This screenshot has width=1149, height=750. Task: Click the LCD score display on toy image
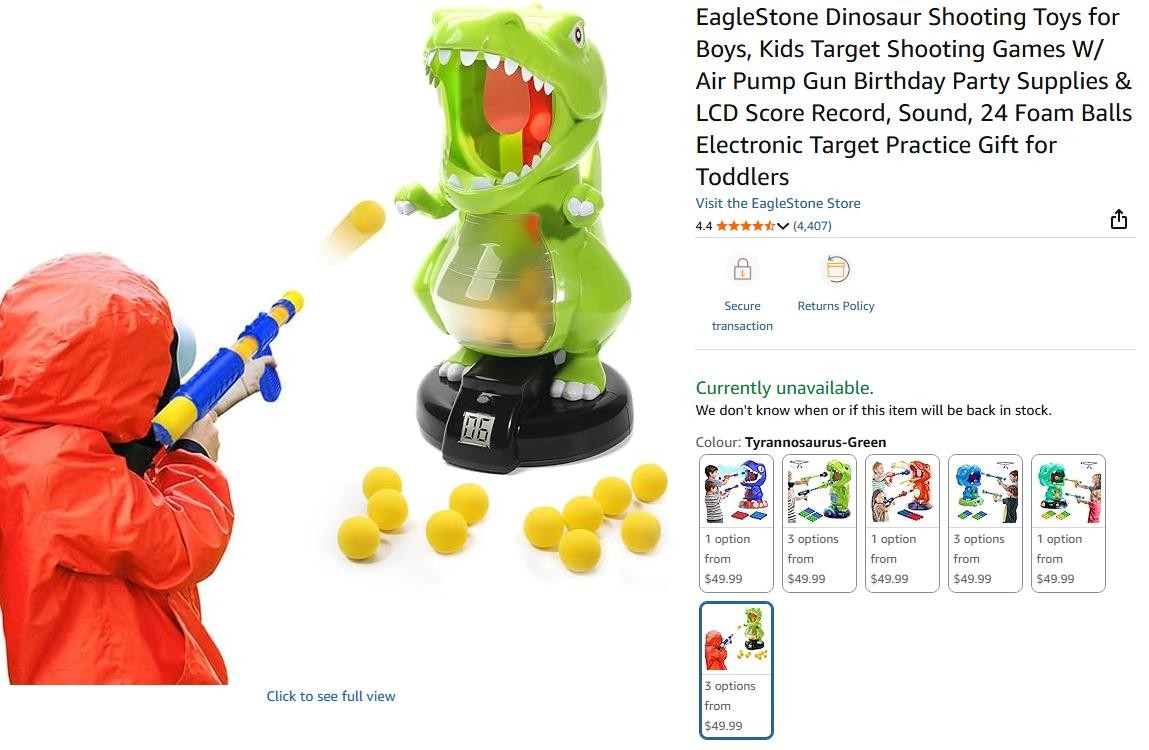476,430
